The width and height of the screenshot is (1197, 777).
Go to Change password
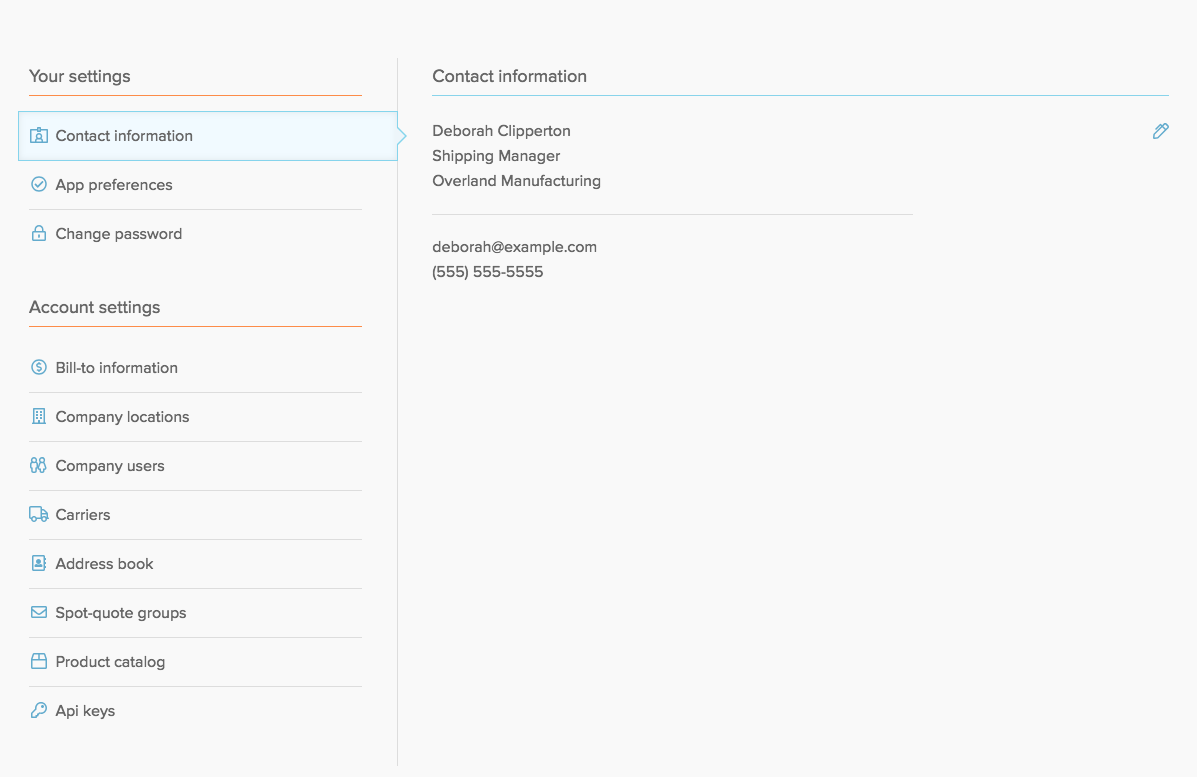(x=195, y=234)
